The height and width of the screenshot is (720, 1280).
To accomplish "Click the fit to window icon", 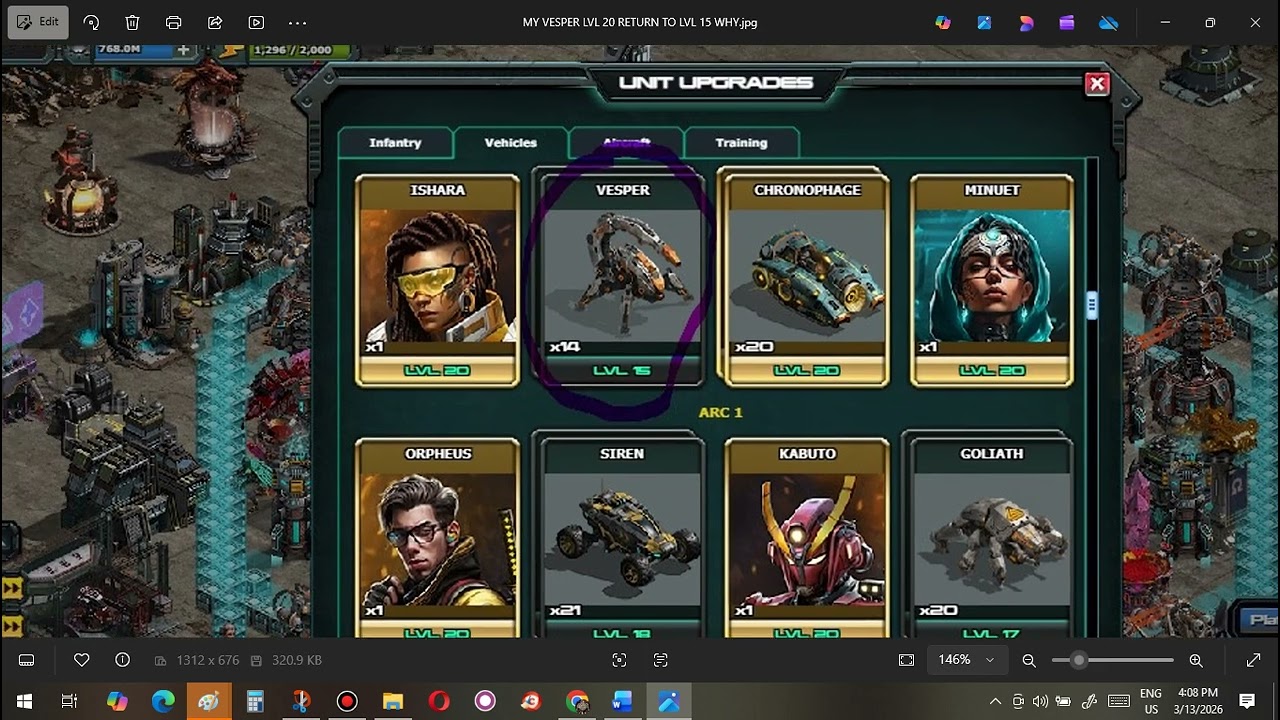I will pos(906,660).
